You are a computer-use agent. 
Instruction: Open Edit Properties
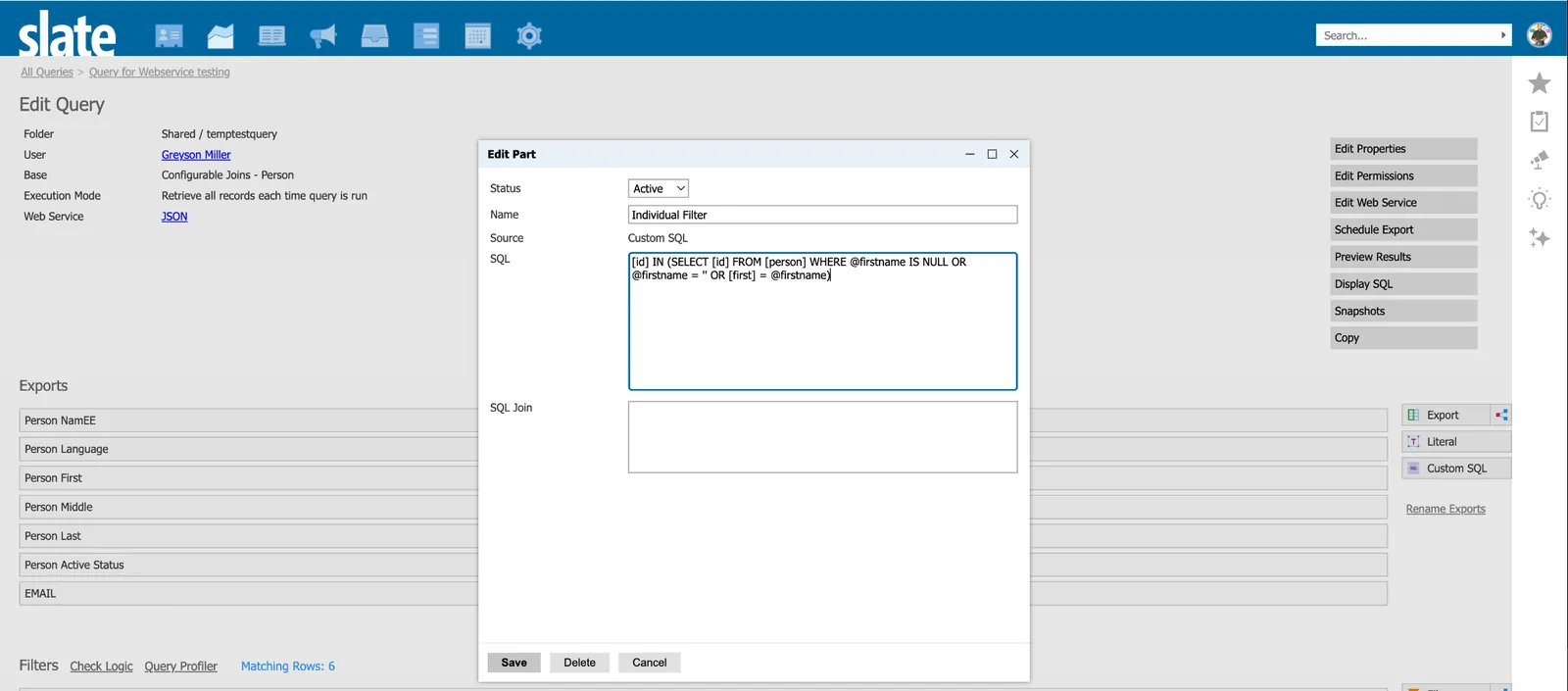click(1403, 149)
